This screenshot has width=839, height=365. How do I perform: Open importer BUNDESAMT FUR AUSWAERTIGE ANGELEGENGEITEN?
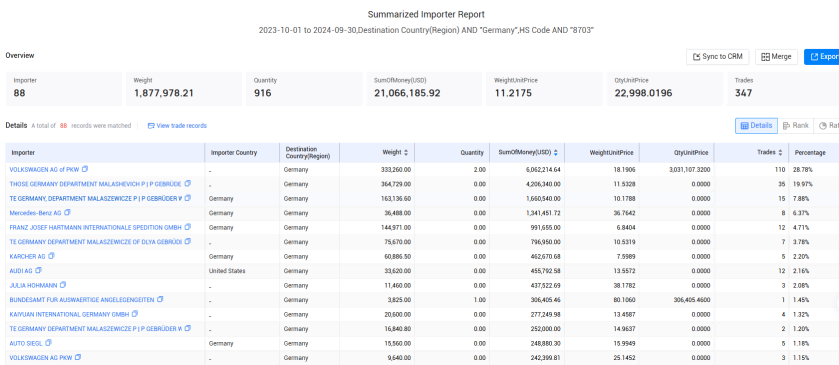click(x=82, y=299)
